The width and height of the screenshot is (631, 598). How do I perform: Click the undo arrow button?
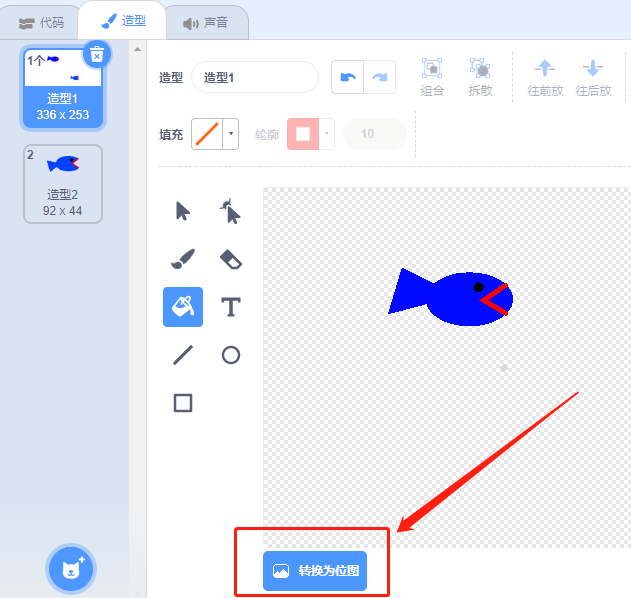(347, 77)
